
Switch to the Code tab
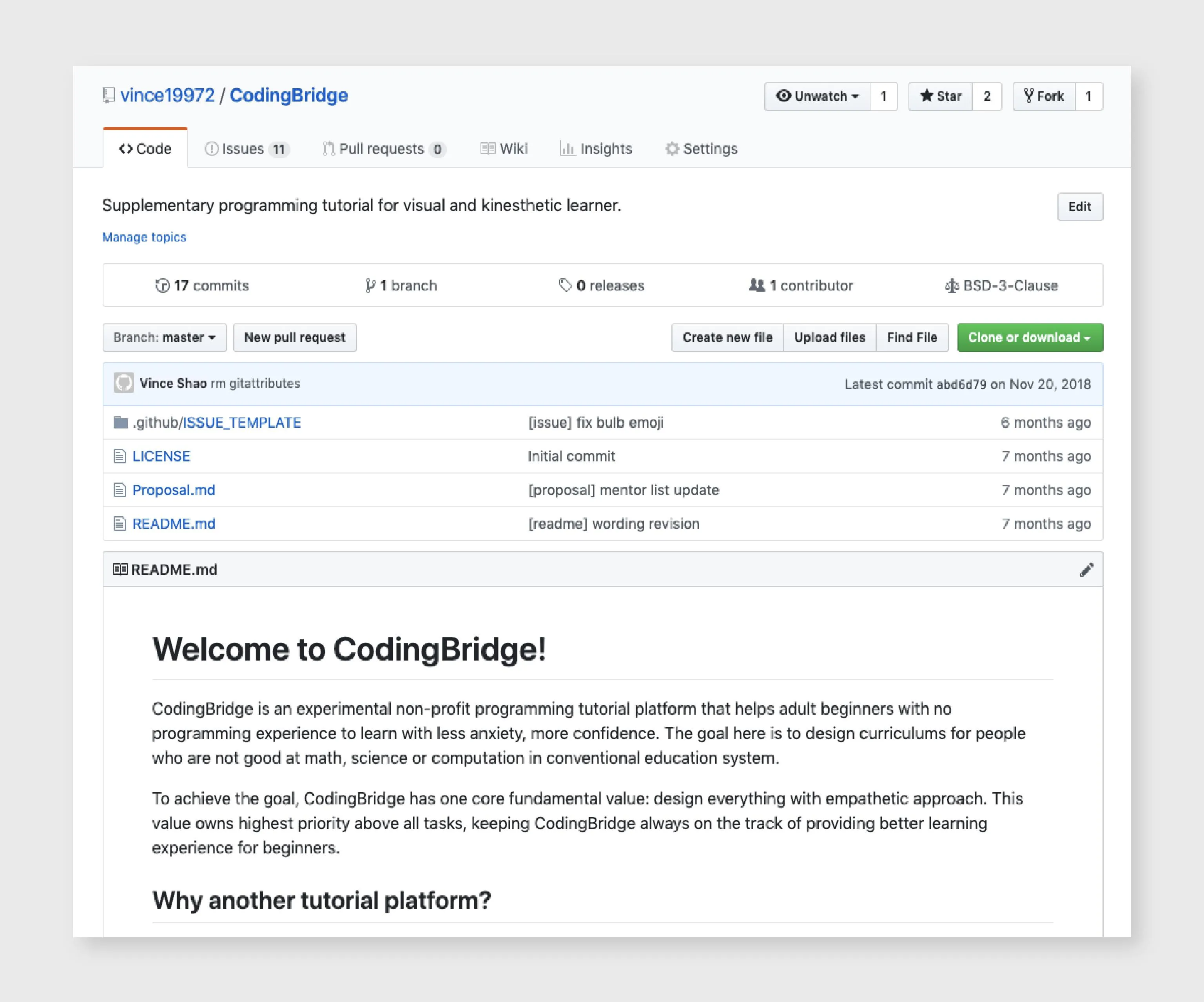pyautogui.click(x=145, y=149)
